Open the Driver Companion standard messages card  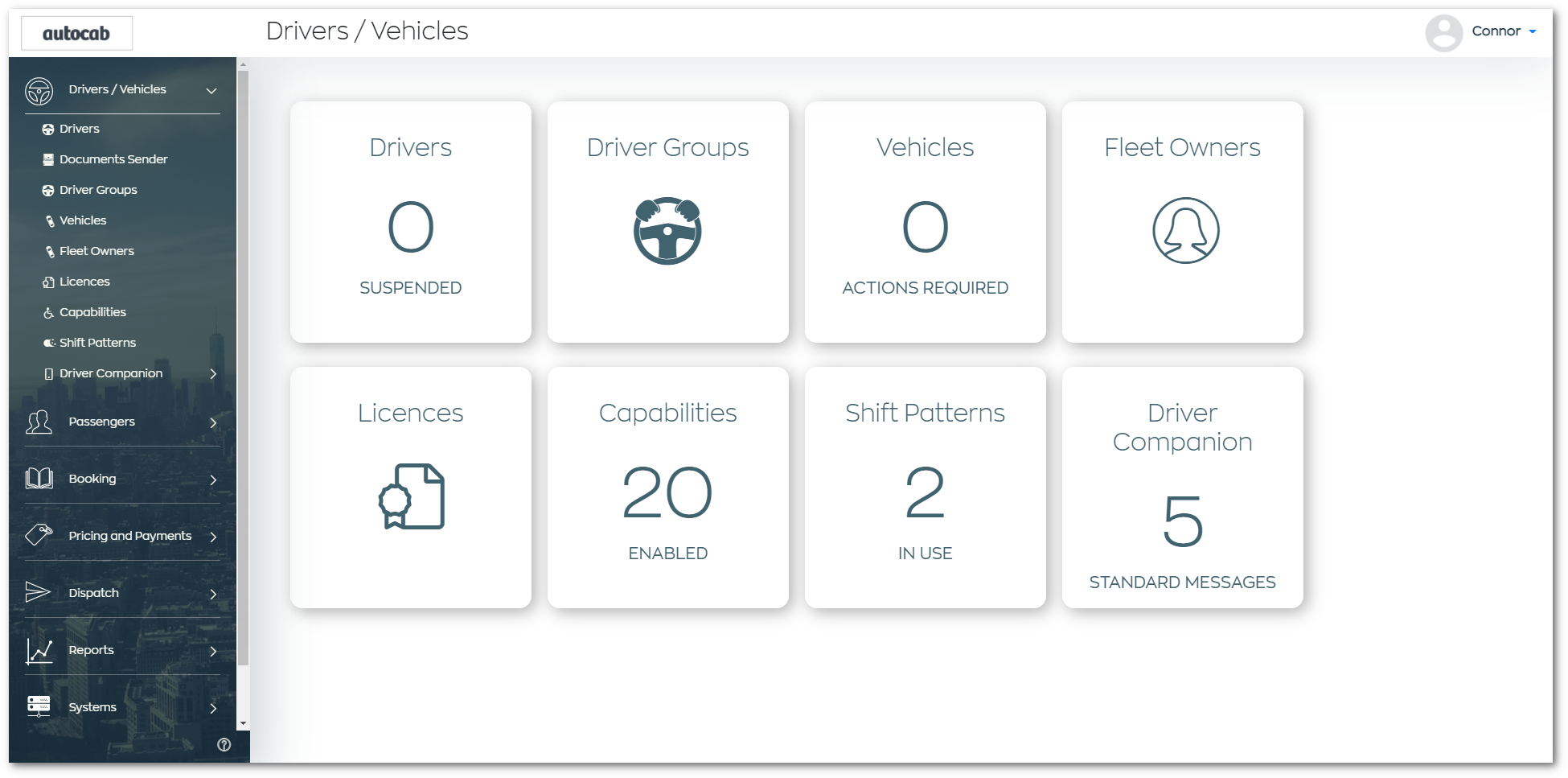point(1183,488)
